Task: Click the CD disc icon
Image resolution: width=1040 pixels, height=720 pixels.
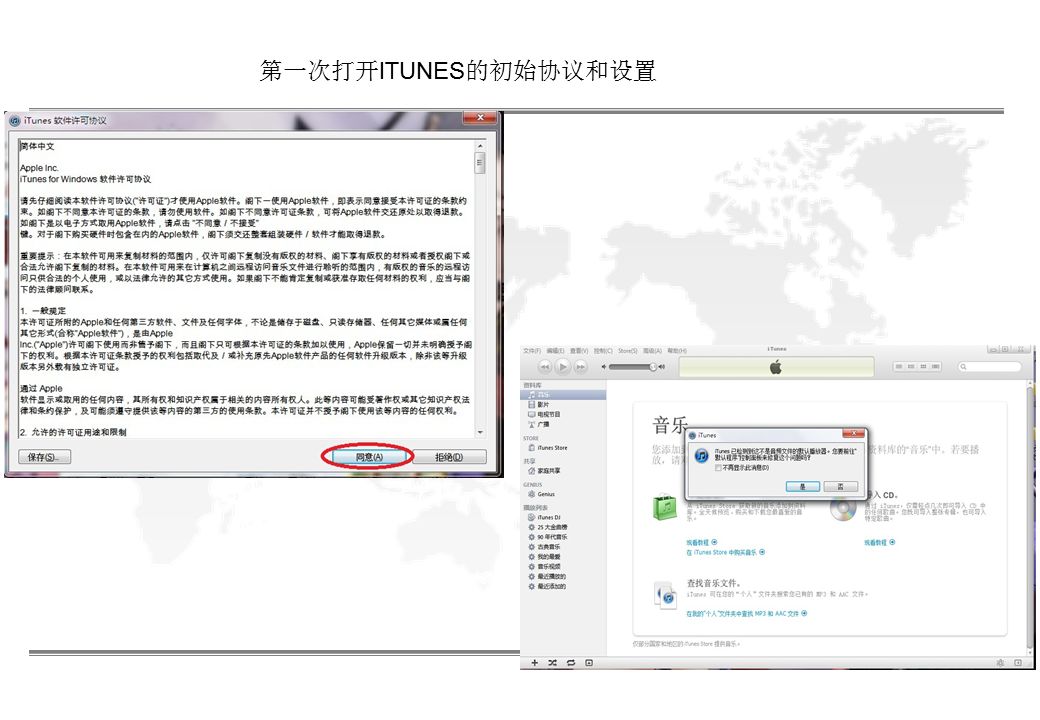Action: click(843, 509)
